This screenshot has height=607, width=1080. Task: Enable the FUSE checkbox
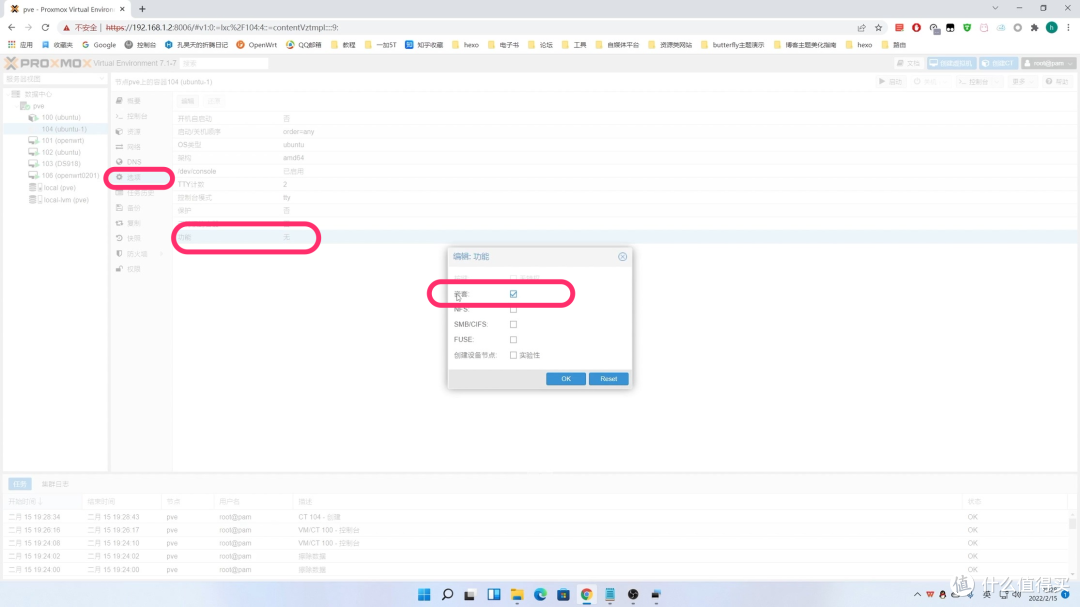coord(513,340)
